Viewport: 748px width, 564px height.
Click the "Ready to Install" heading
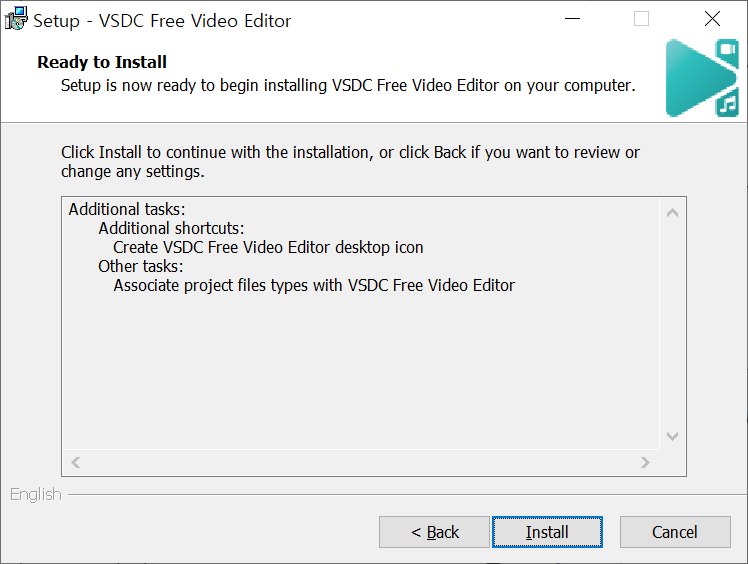102,62
